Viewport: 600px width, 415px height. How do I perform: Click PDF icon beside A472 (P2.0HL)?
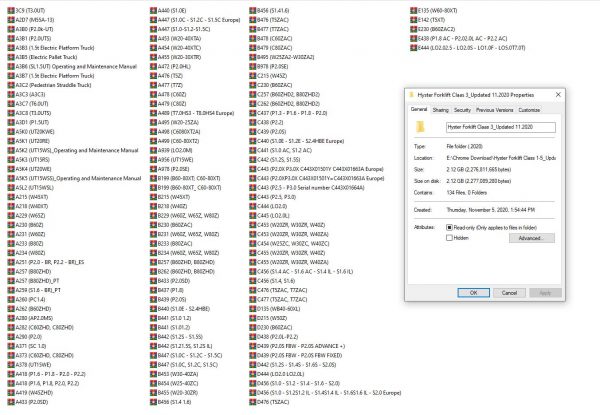(153, 67)
